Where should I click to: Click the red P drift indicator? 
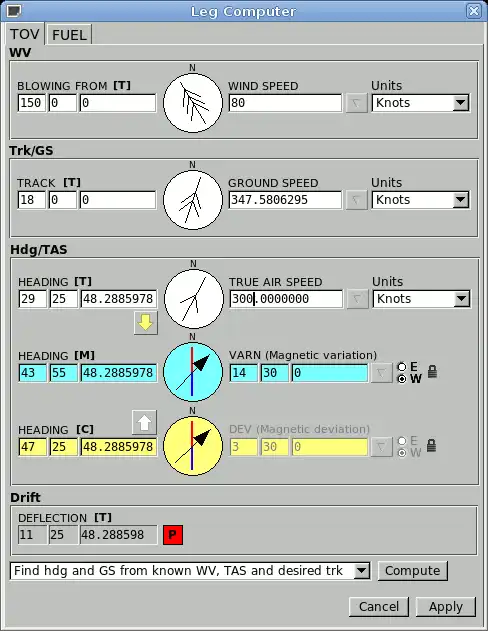click(x=173, y=535)
